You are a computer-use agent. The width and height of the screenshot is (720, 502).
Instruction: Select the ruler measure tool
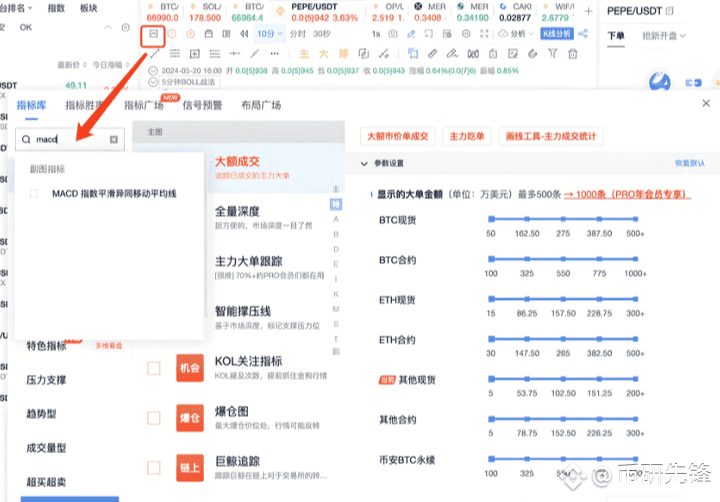(x=432, y=54)
